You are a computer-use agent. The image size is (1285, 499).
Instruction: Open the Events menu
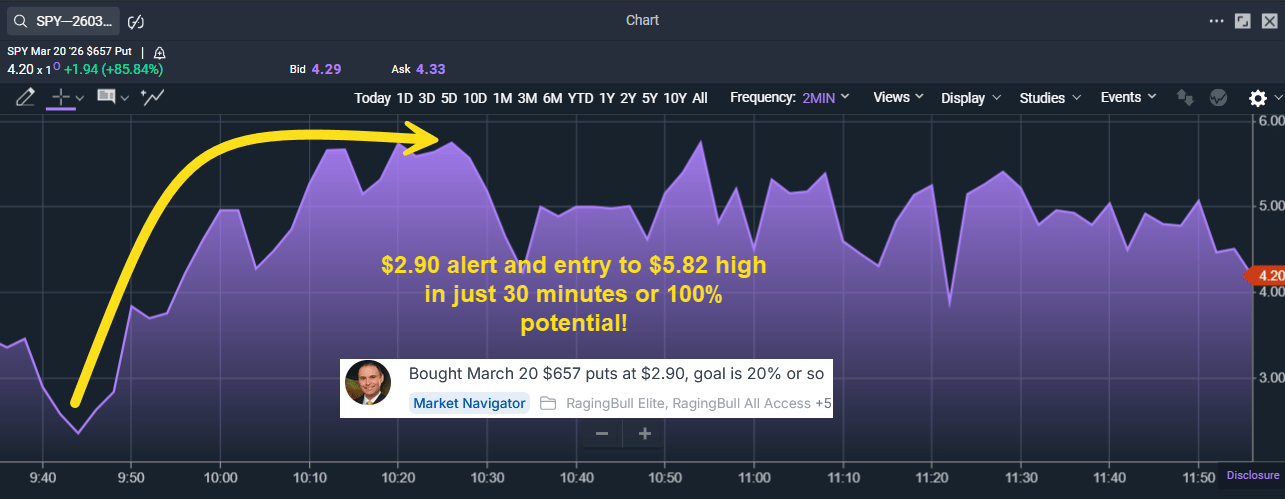click(x=1128, y=97)
